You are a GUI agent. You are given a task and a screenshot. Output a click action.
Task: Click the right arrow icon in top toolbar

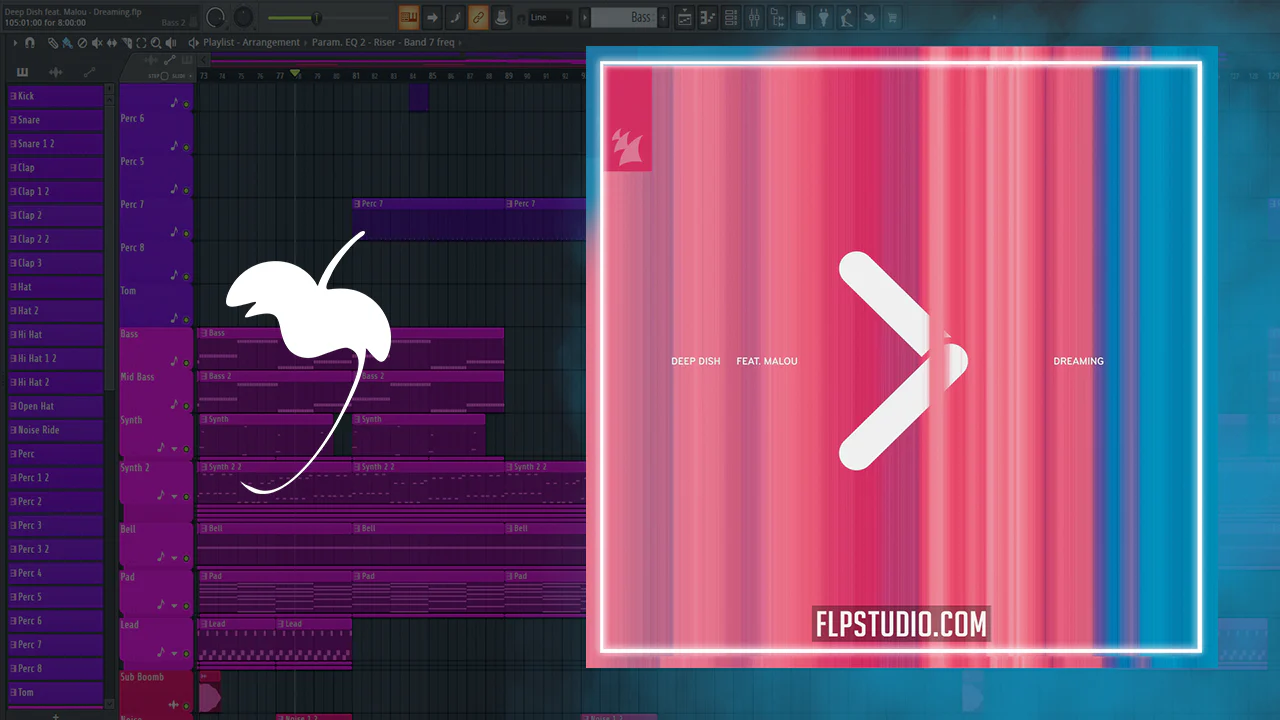(x=432, y=17)
